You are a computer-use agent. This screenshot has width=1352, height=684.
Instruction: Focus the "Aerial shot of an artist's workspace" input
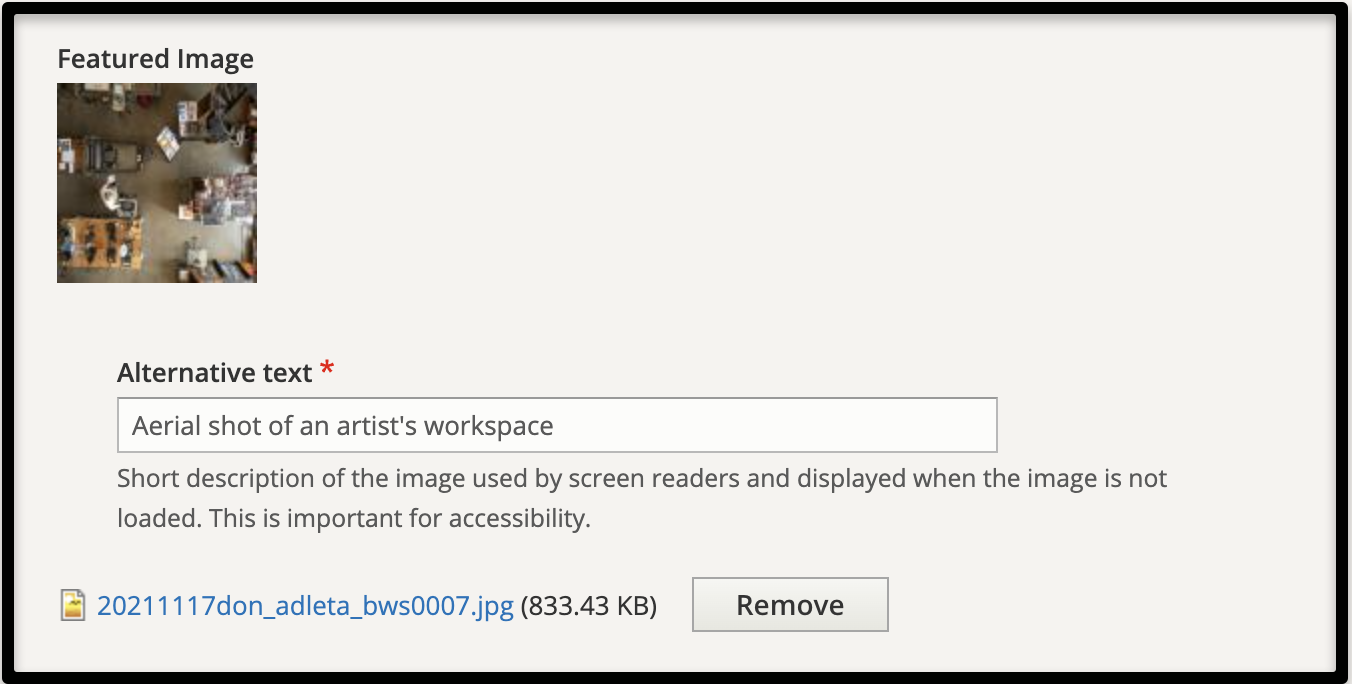click(x=556, y=425)
